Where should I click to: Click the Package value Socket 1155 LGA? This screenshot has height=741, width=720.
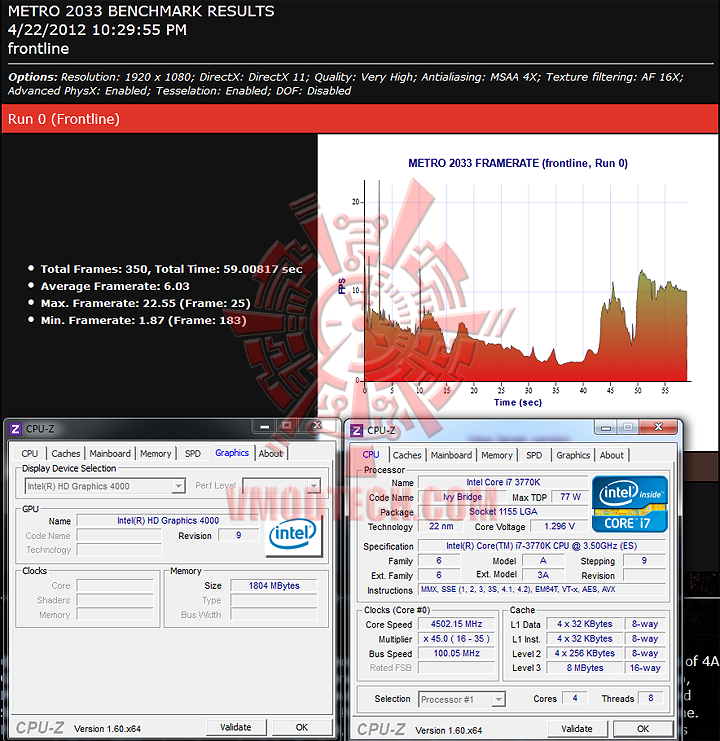(503, 512)
